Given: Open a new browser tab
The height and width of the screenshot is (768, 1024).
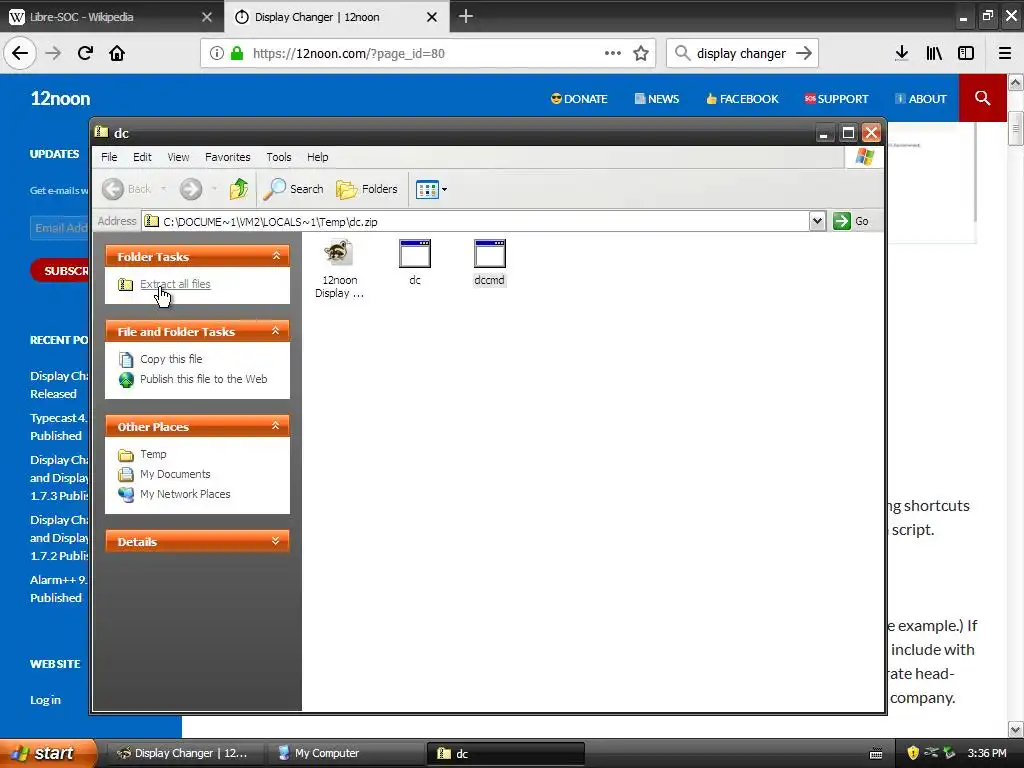Looking at the screenshot, I should coord(466,16).
